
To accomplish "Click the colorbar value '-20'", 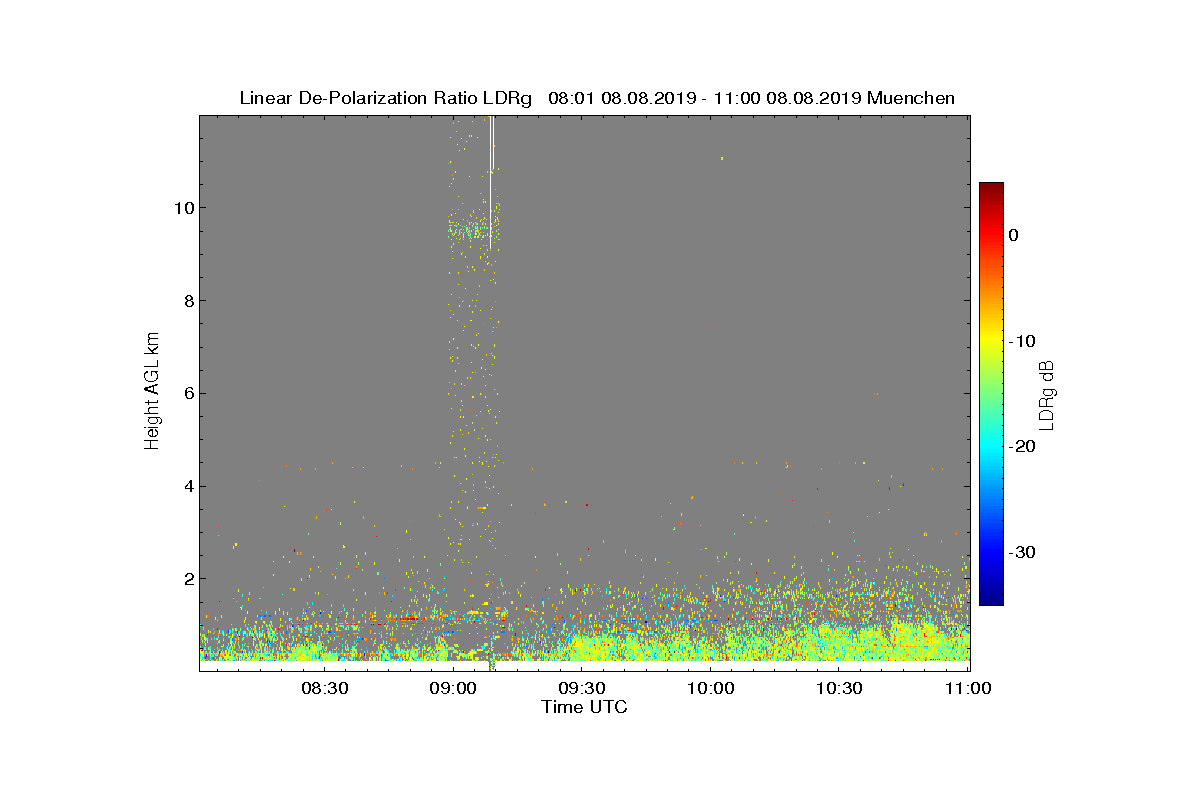I will (x=1022, y=447).
